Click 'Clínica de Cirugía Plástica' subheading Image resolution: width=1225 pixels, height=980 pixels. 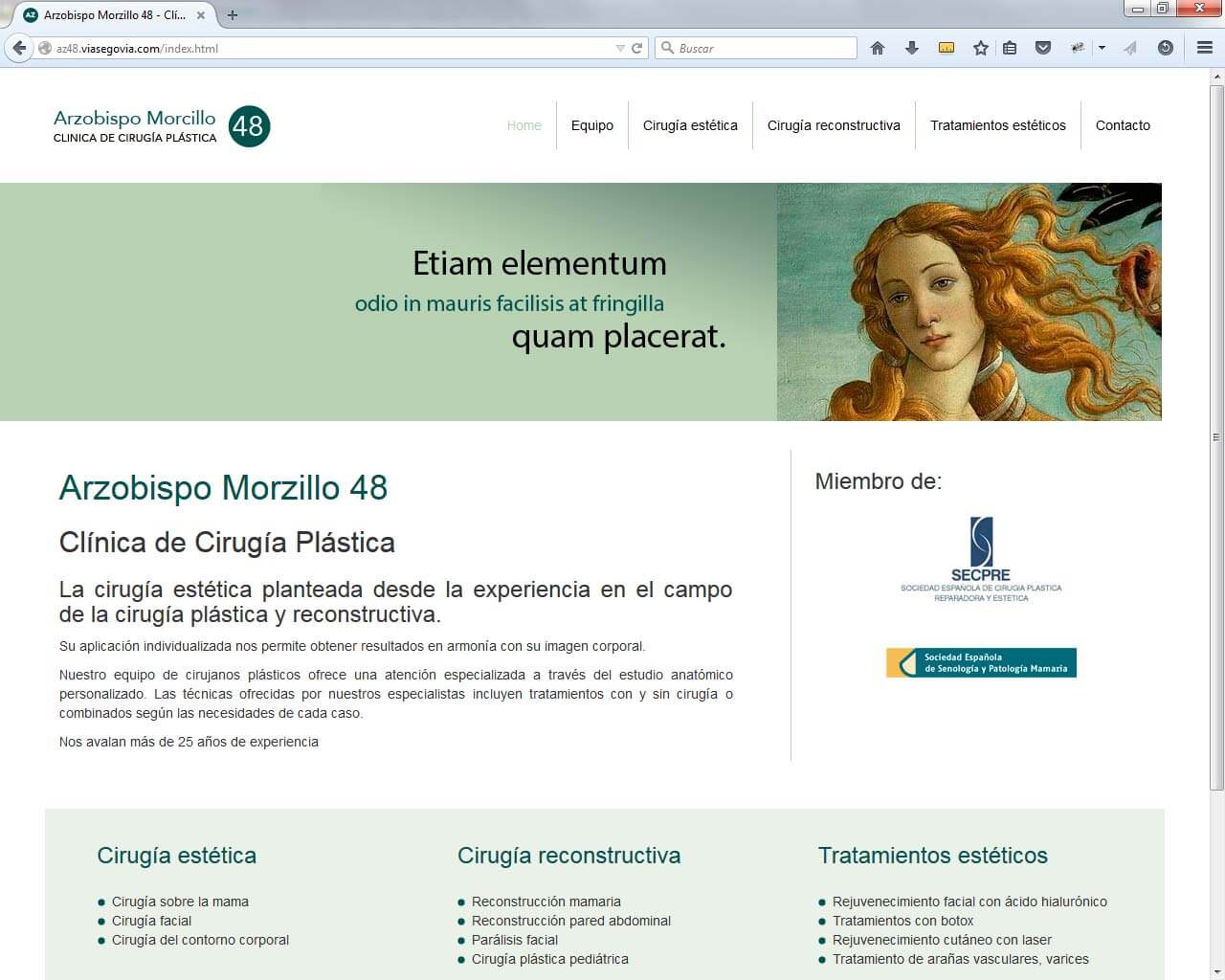[x=227, y=543]
